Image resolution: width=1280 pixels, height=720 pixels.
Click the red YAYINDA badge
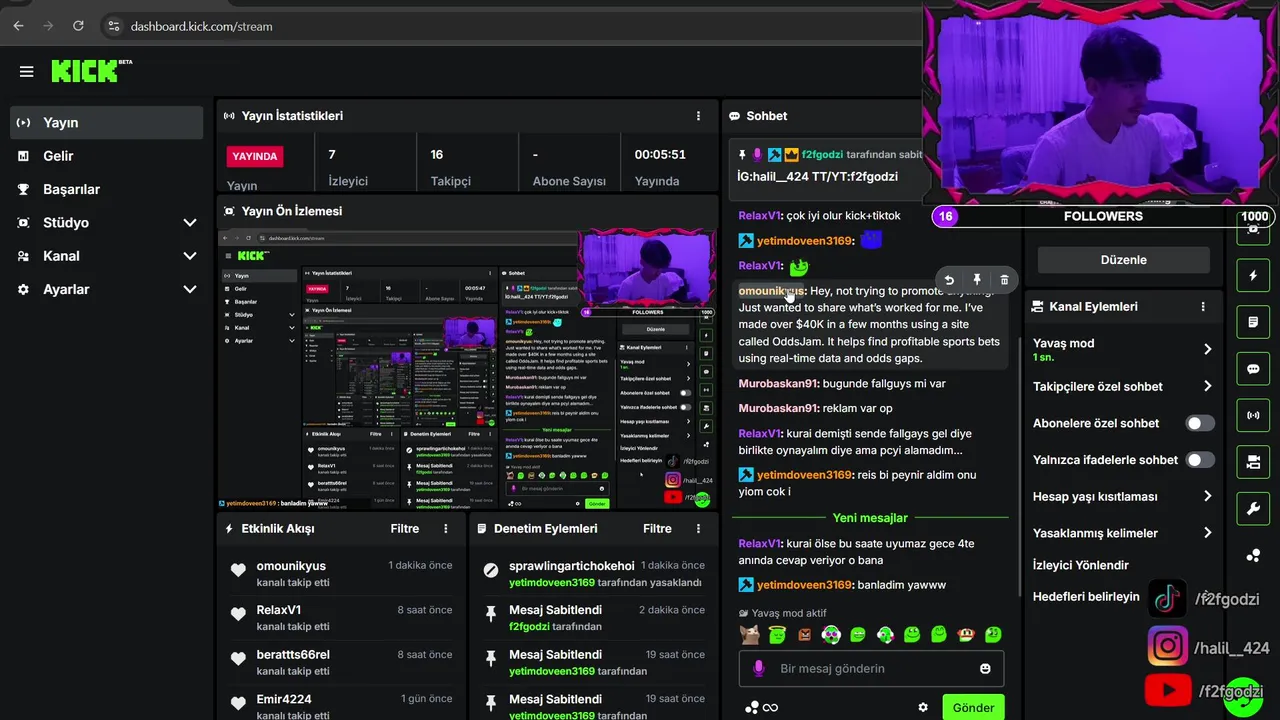click(255, 156)
